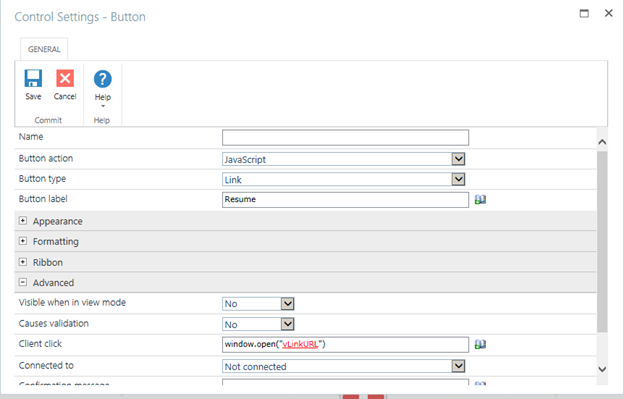Open the Help menu icon

click(x=103, y=79)
